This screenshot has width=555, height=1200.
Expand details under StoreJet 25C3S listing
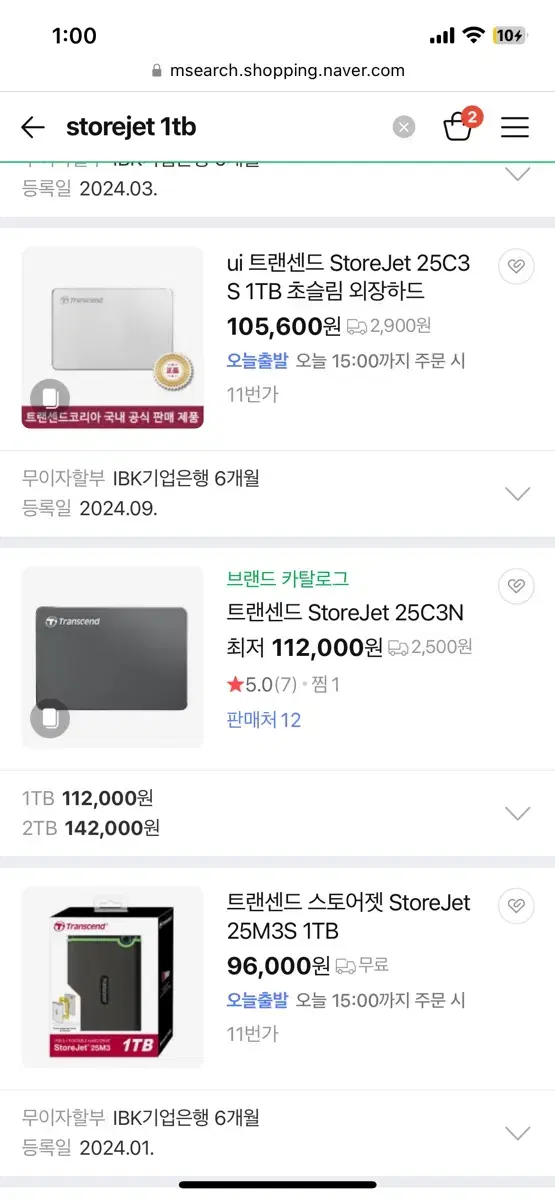pos(517,493)
